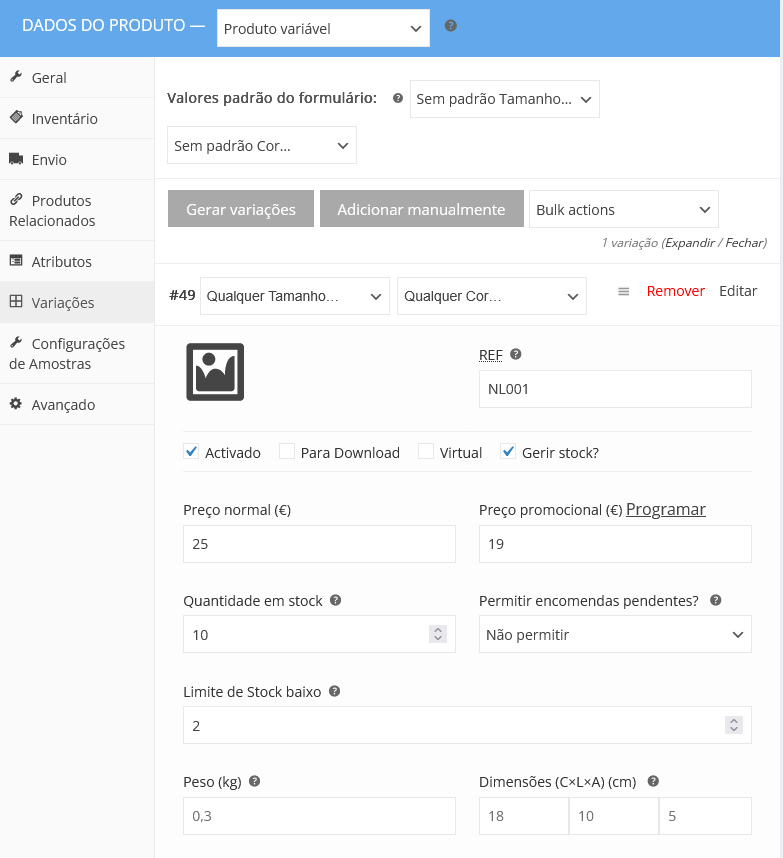Disable the Gerir stock checkbox

(x=507, y=452)
